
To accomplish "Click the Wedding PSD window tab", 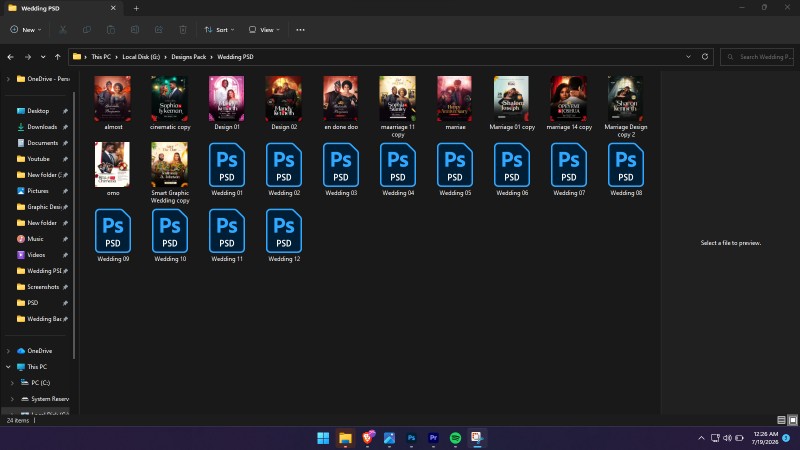I will click(x=62, y=8).
